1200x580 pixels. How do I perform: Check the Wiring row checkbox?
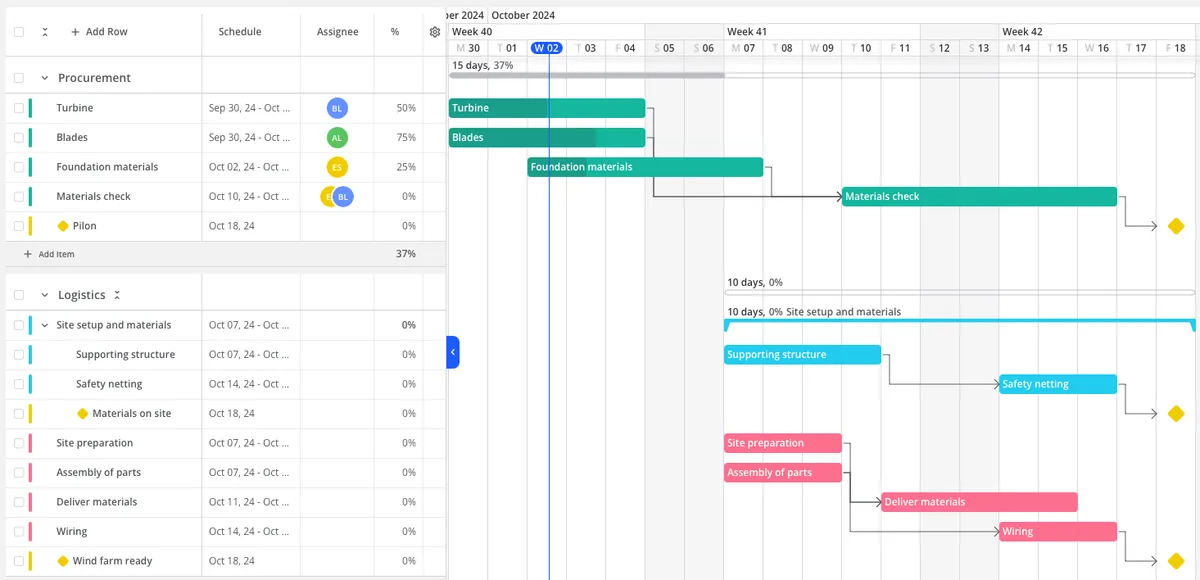[19, 531]
